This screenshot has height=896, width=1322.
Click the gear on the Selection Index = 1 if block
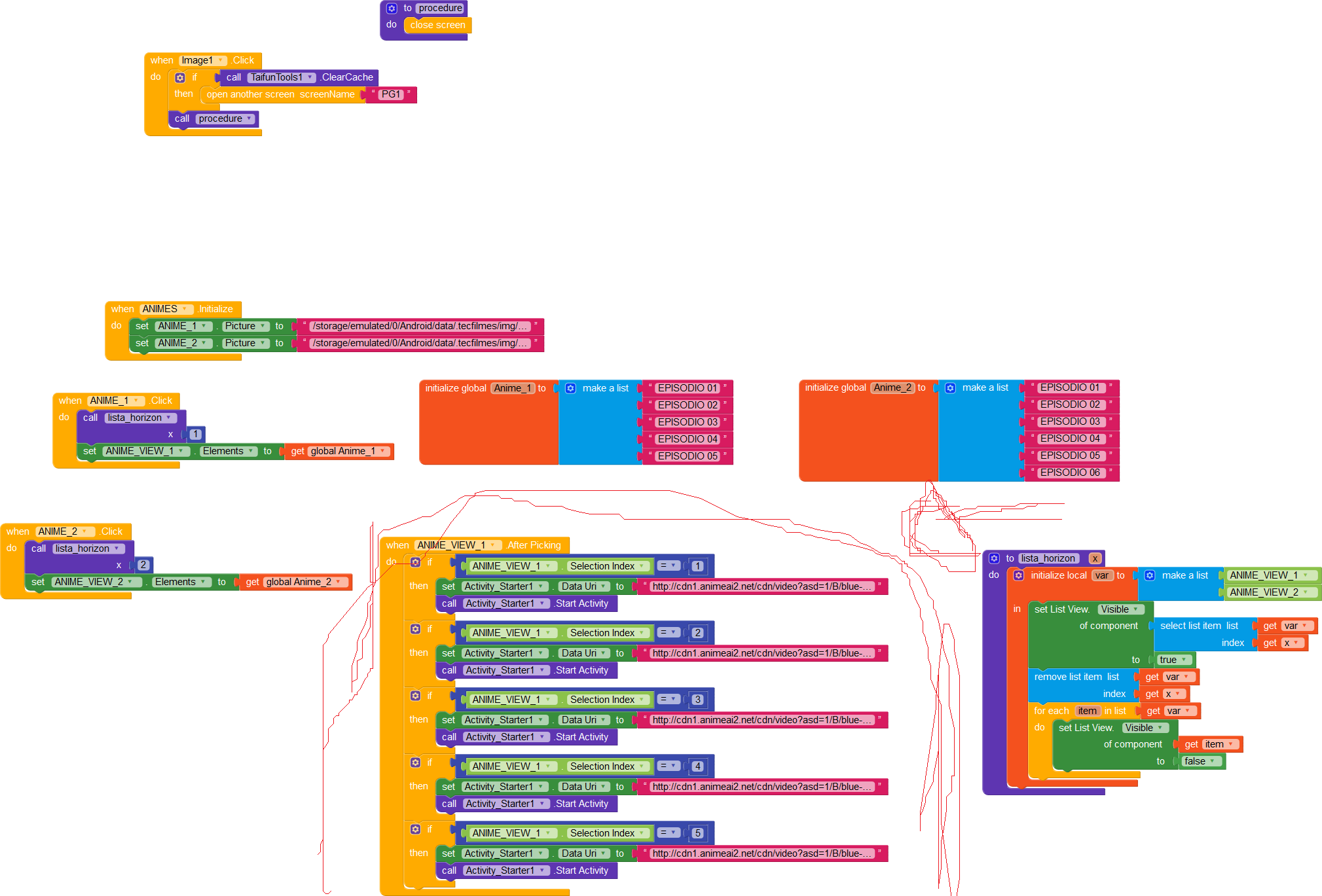415,562
